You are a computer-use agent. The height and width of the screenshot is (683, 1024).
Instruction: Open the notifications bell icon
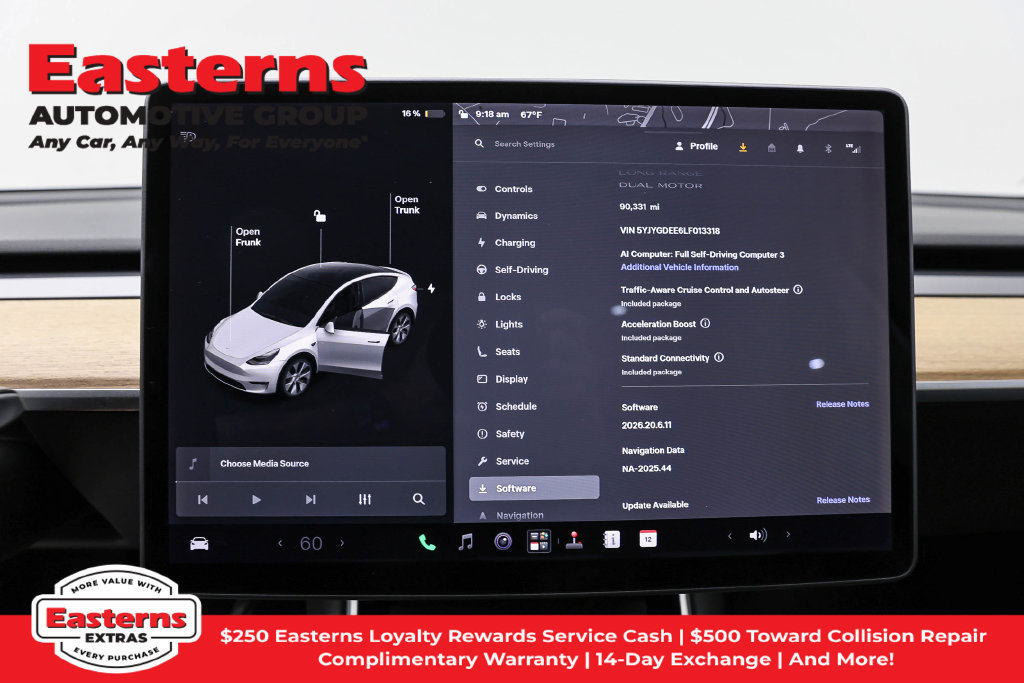click(799, 148)
